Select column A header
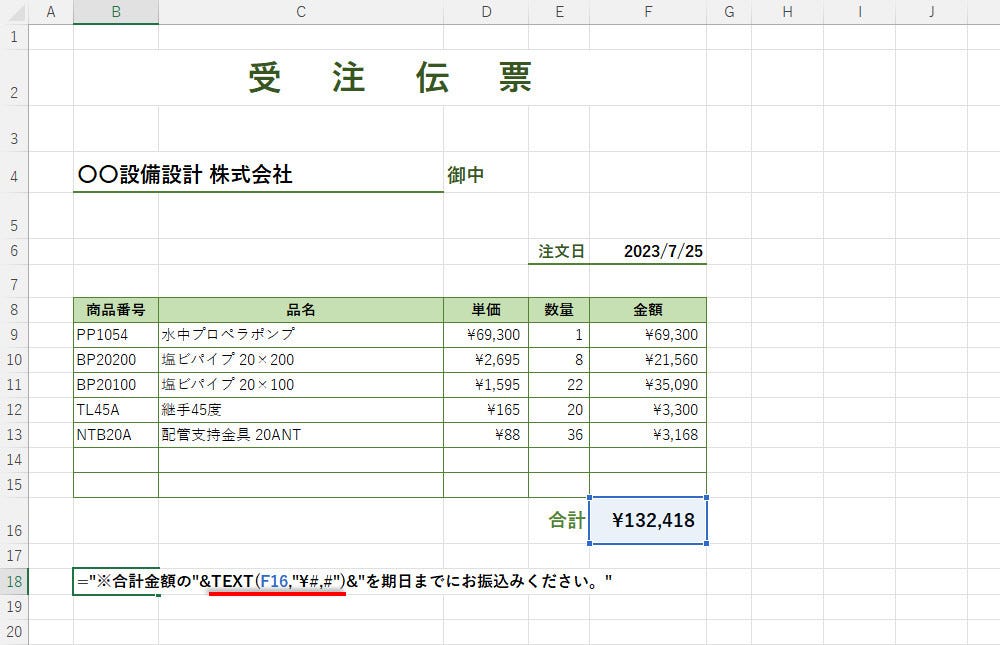 coord(51,12)
